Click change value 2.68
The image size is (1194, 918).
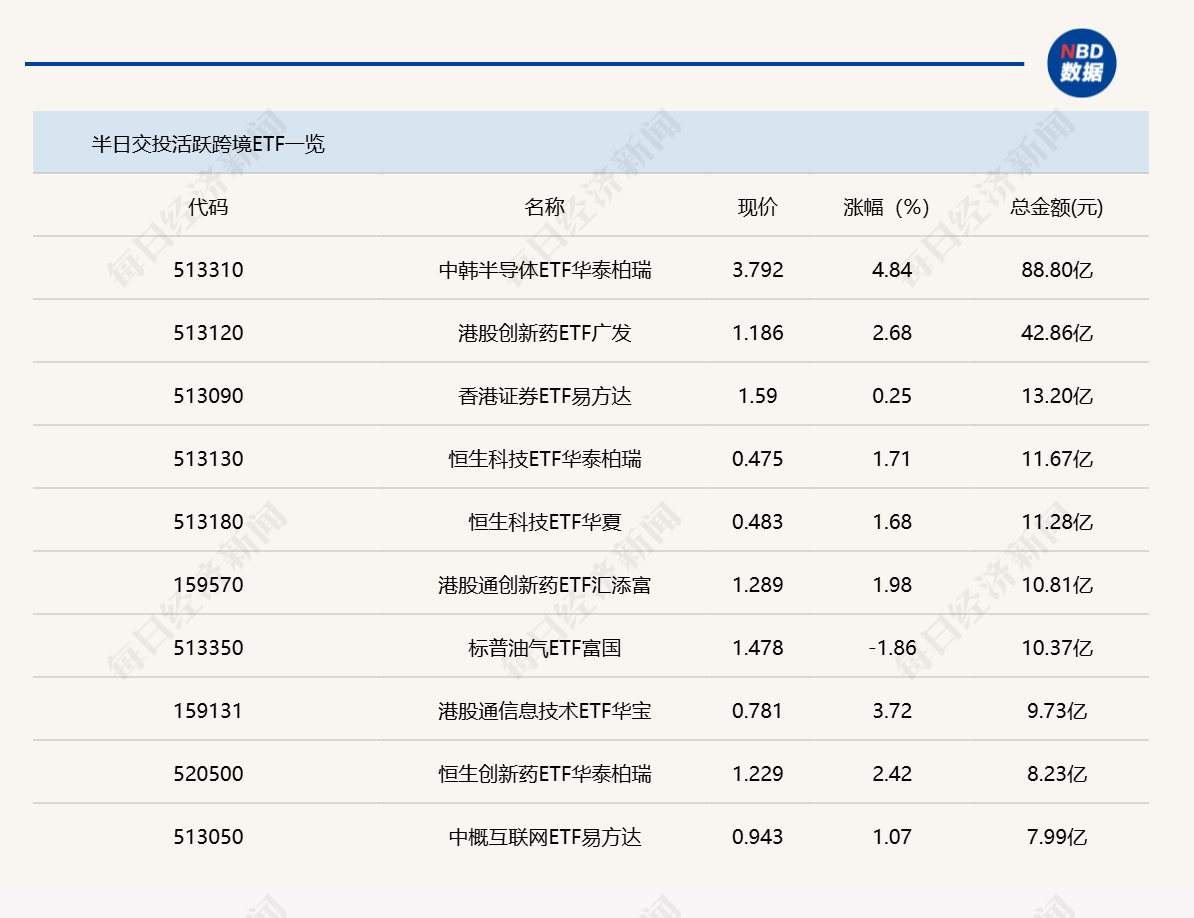click(892, 333)
